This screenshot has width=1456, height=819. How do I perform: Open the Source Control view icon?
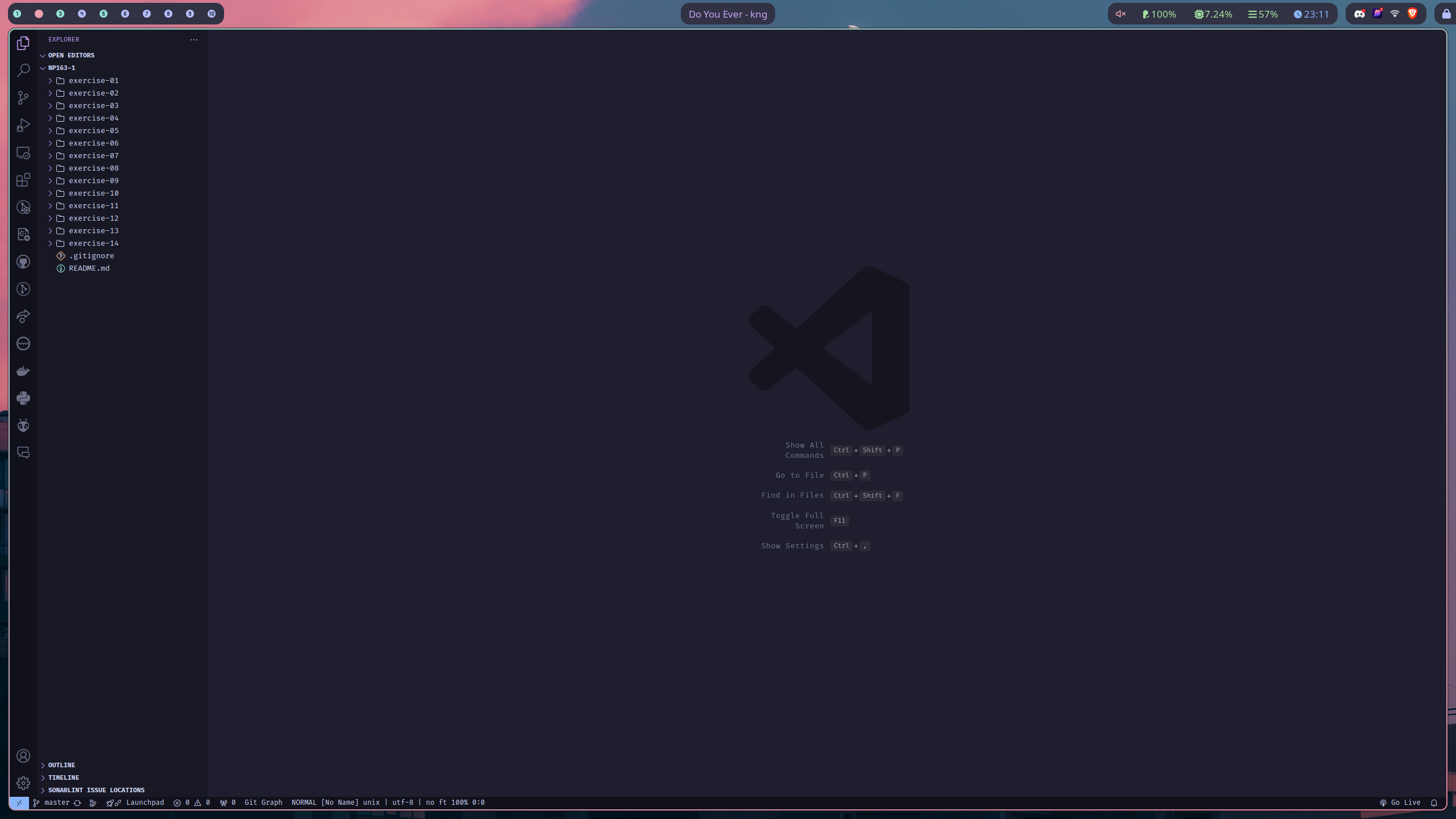click(23, 98)
